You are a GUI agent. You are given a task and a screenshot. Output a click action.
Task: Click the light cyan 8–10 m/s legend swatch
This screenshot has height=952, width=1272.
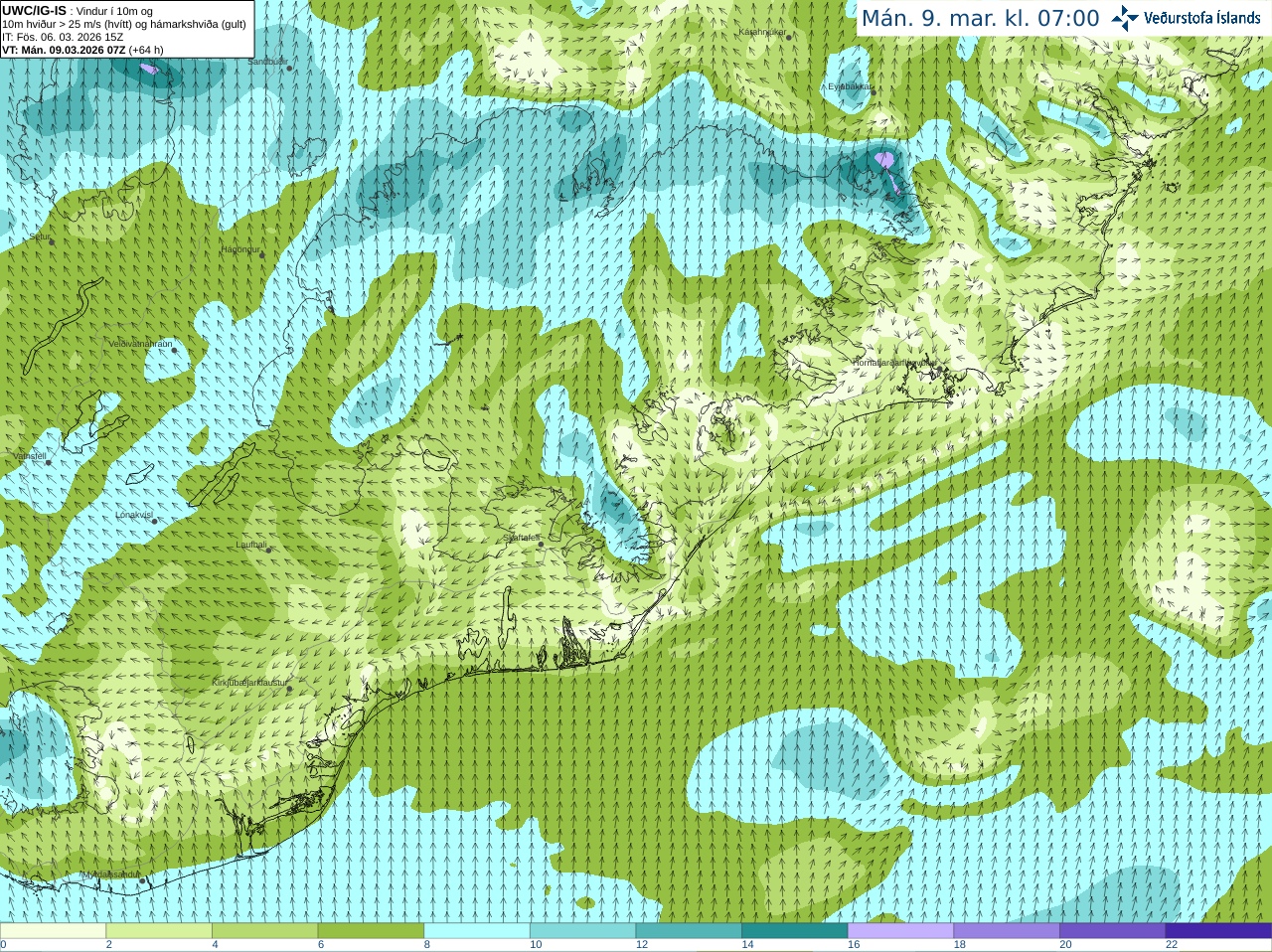pyautogui.click(x=476, y=931)
